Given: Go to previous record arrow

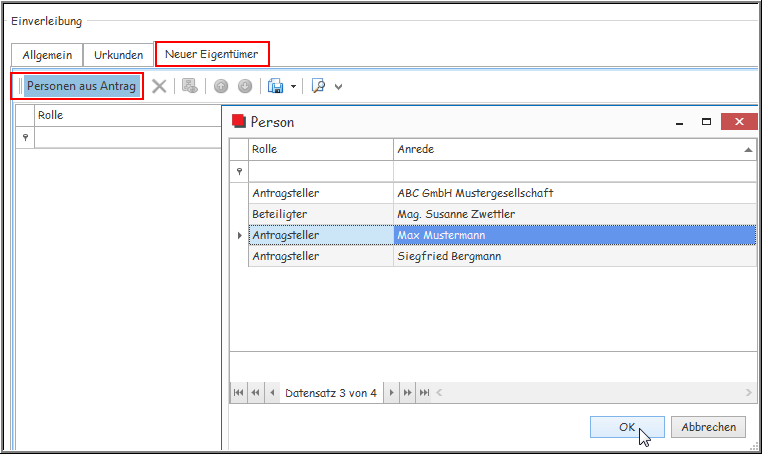Looking at the screenshot, I should (272, 392).
